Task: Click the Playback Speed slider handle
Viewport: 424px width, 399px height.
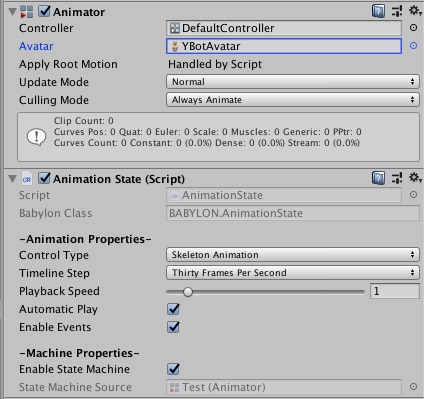Action: pos(188,292)
